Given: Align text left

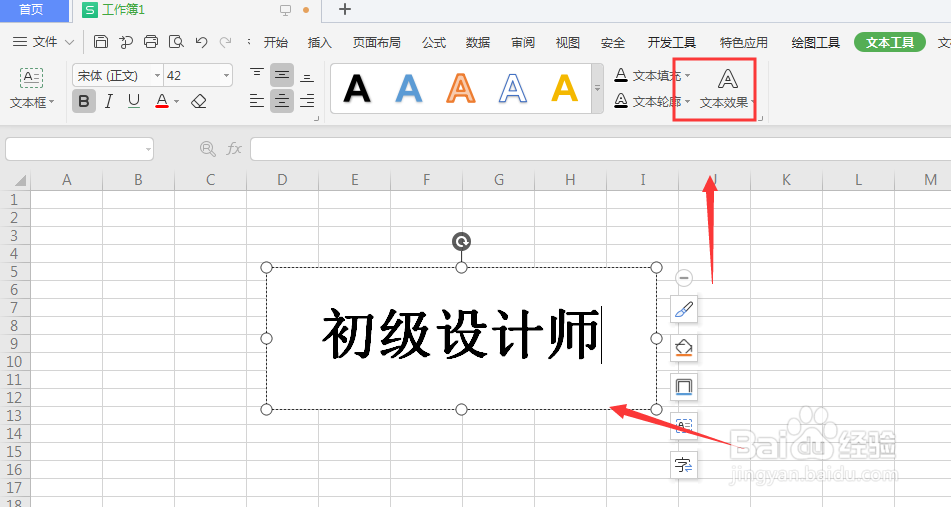Looking at the screenshot, I should coord(257,101).
